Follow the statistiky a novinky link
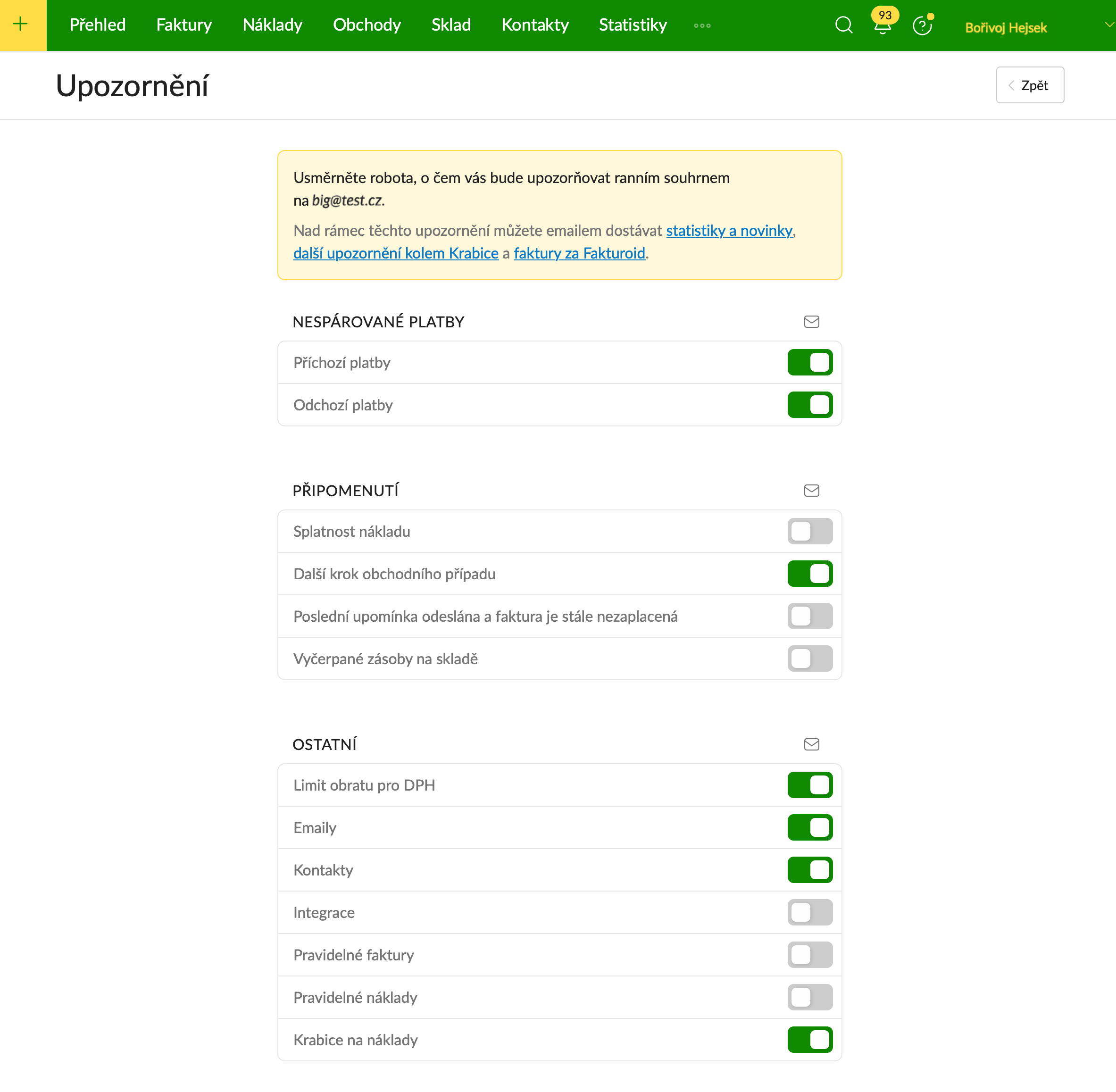The width and height of the screenshot is (1116, 1092). pyautogui.click(x=729, y=231)
